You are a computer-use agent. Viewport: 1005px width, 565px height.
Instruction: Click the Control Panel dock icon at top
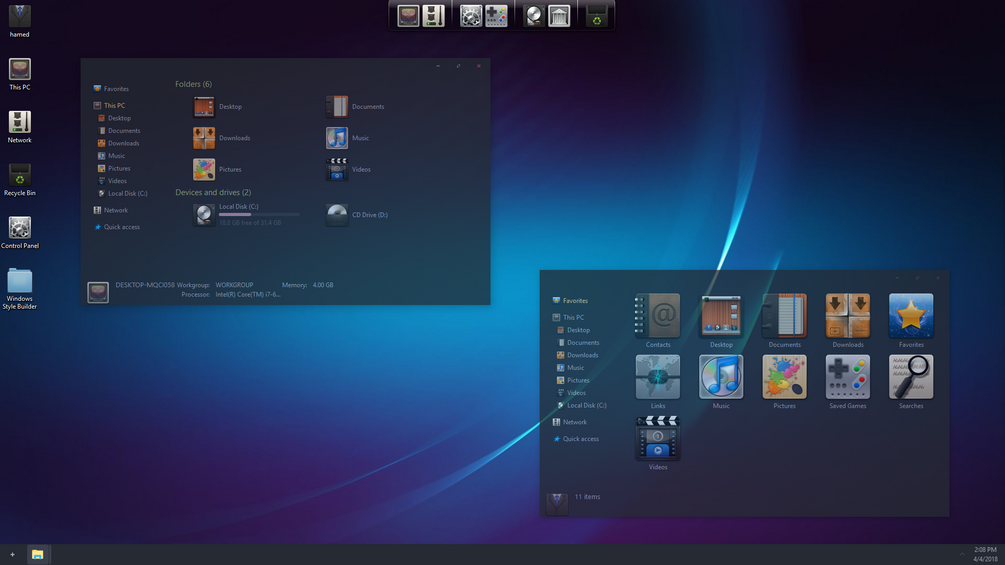pyautogui.click(x=471, y=16)
